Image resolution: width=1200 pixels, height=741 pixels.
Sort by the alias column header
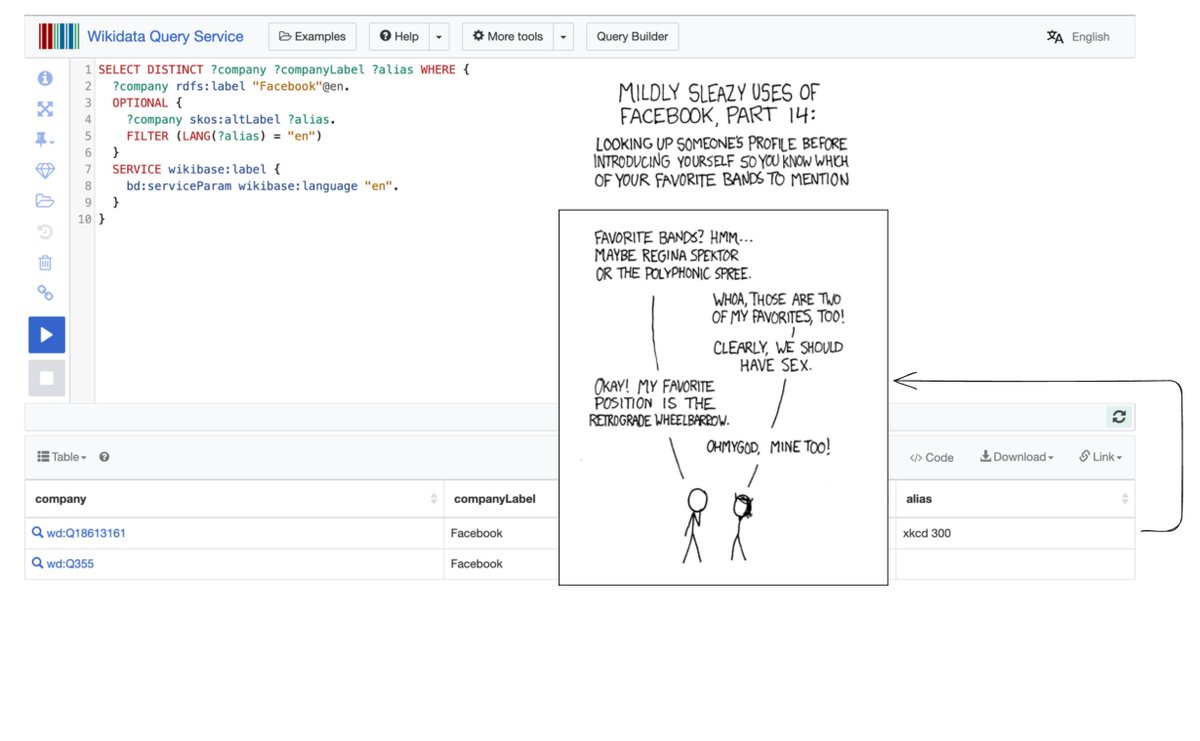[x=1016, y=498]
